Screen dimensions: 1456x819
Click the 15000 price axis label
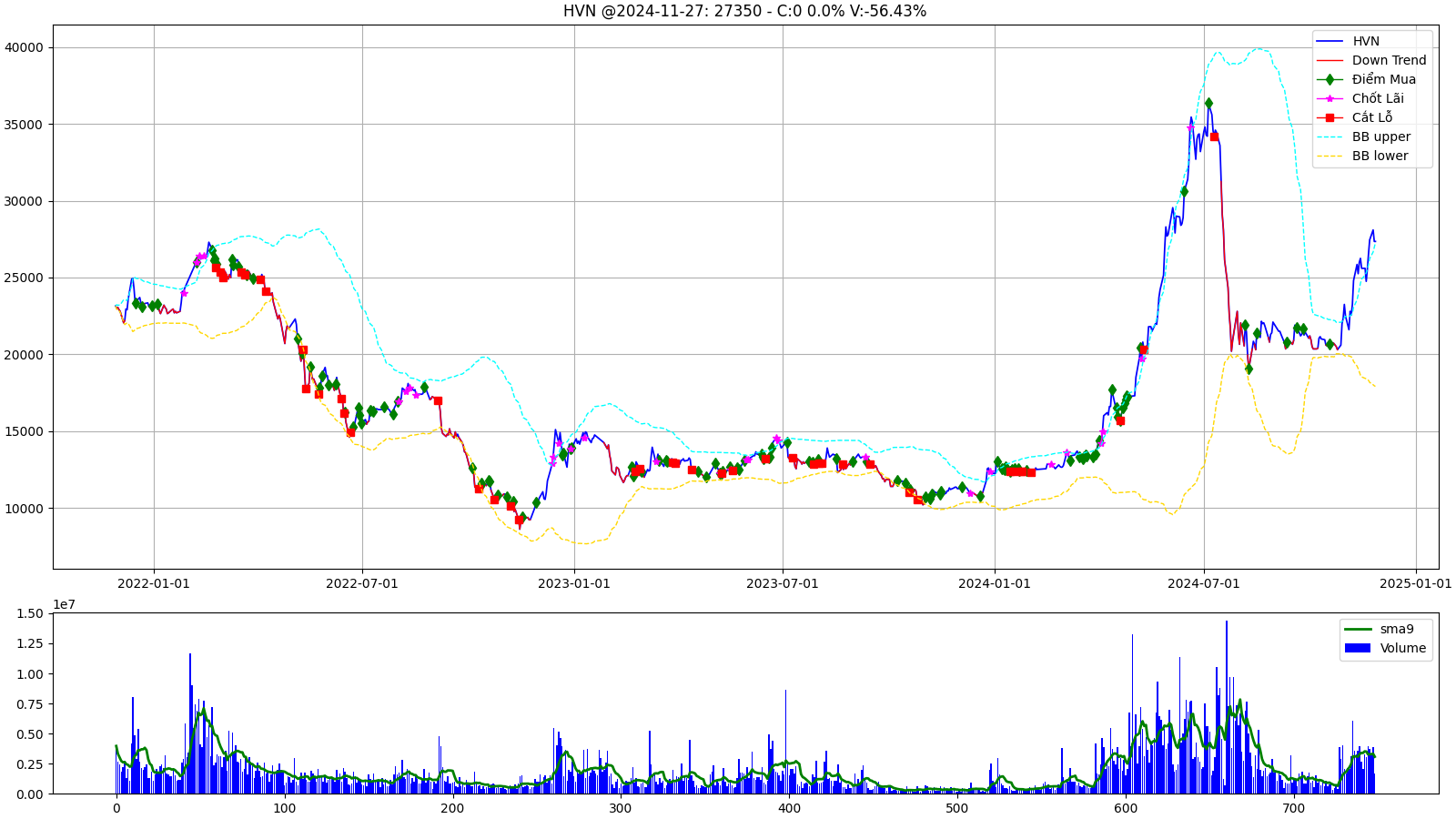tap(24, 431)
